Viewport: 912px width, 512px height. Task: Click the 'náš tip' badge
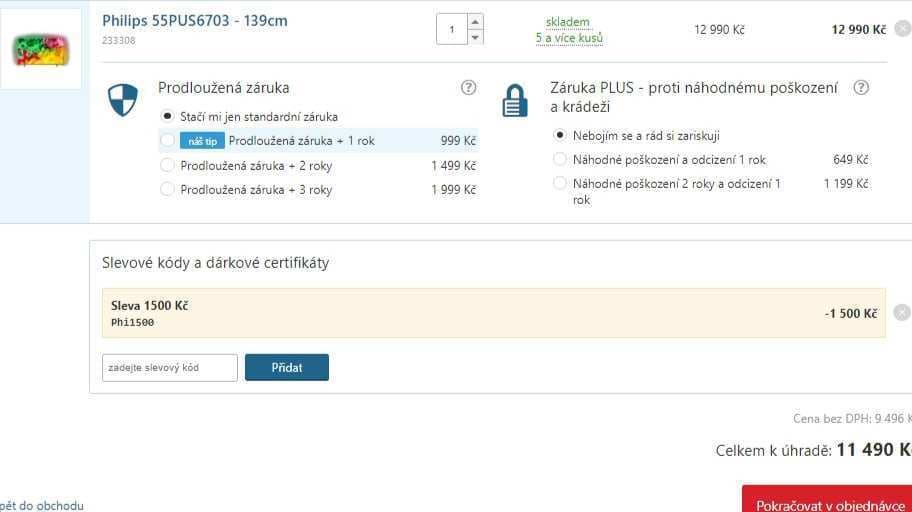(x=202, y=141)
